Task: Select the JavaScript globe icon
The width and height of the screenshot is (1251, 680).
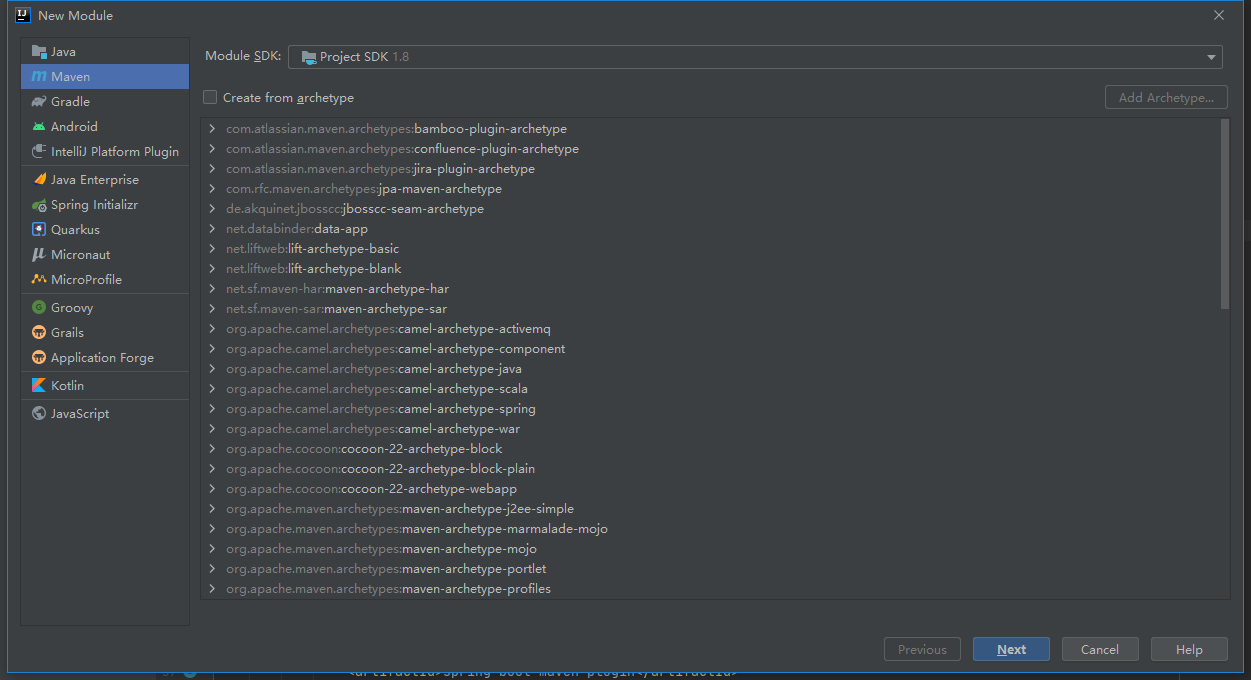Action: point(39,414)
